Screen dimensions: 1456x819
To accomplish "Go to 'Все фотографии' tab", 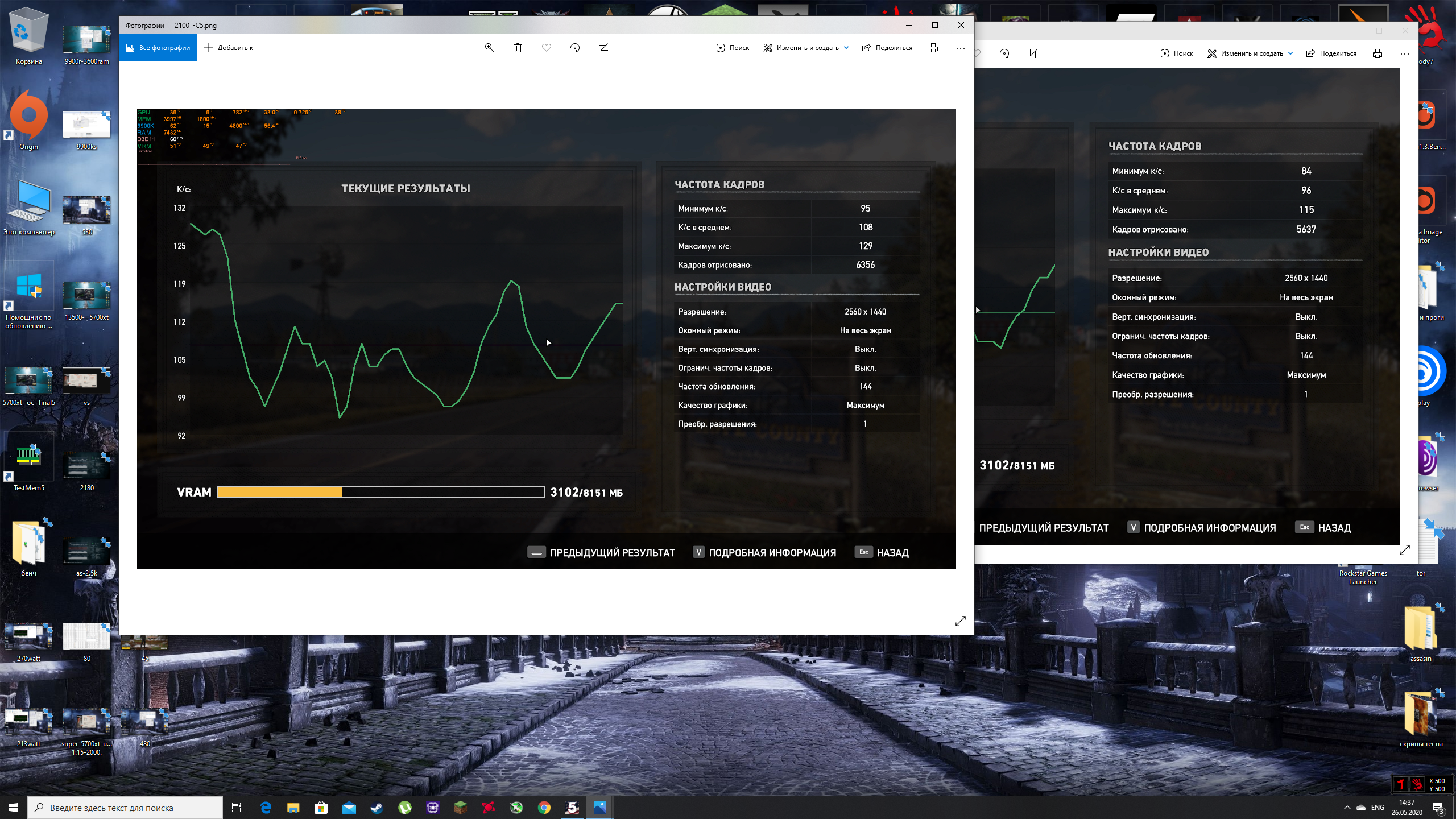I will (x=158, y=48).
